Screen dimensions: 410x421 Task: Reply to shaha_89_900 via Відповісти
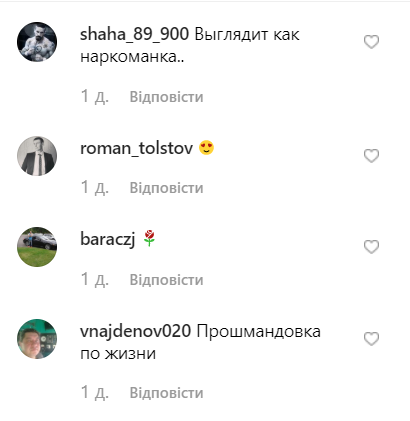point(166,97)
